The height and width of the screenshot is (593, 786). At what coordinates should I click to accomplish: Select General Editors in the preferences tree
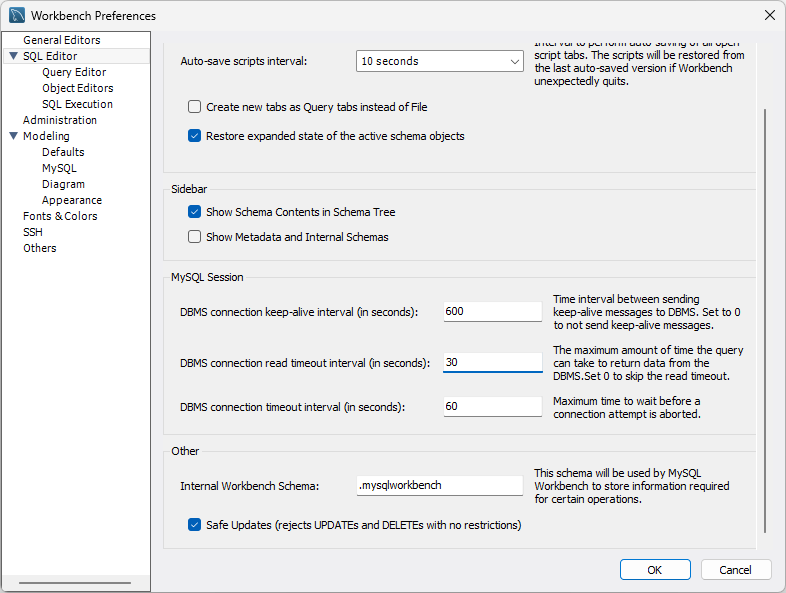point(61,40)
